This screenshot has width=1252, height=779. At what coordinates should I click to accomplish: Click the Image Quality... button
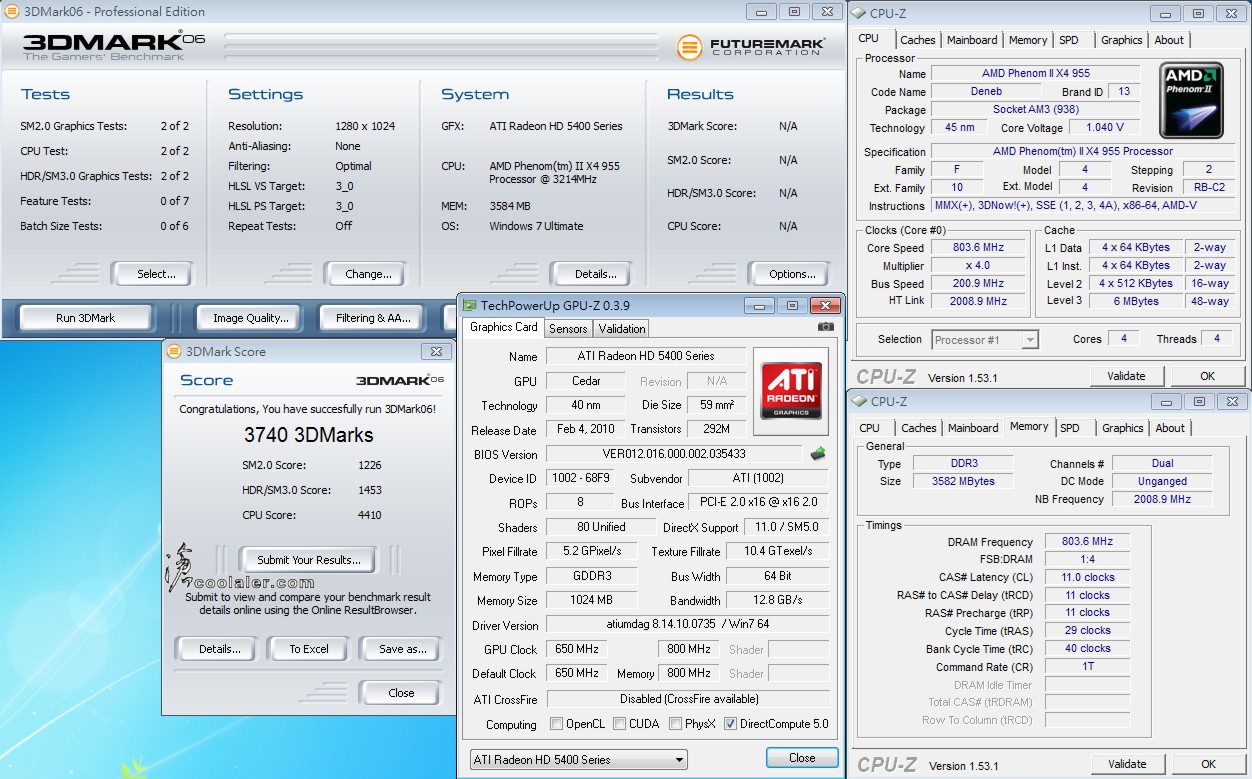pyautogui.click(x=250, y=318)
